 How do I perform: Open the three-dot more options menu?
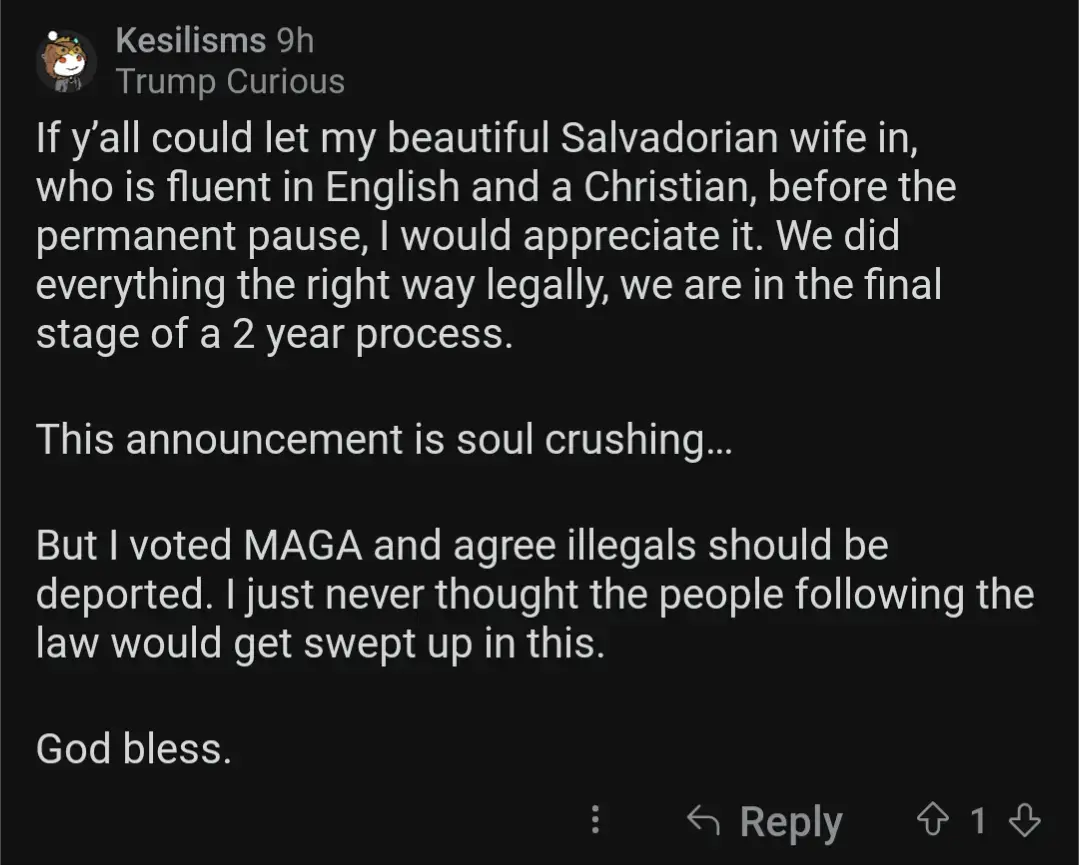[596, 820]
